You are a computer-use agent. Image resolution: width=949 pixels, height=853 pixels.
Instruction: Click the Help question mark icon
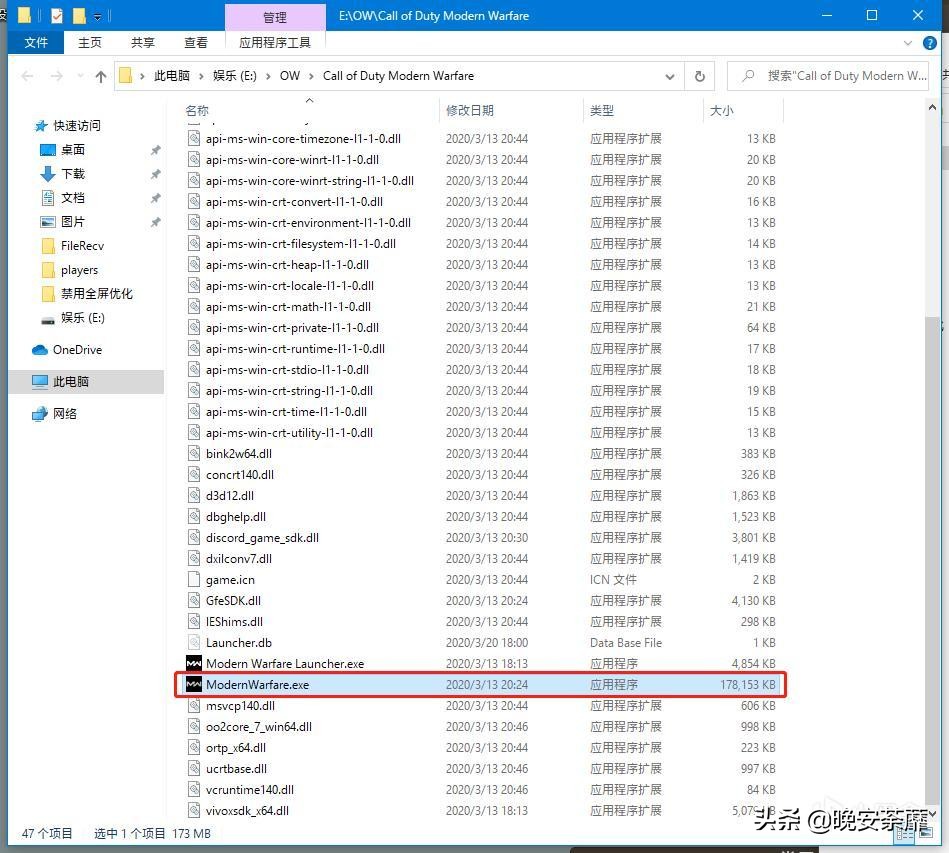(x=931, y=43)
